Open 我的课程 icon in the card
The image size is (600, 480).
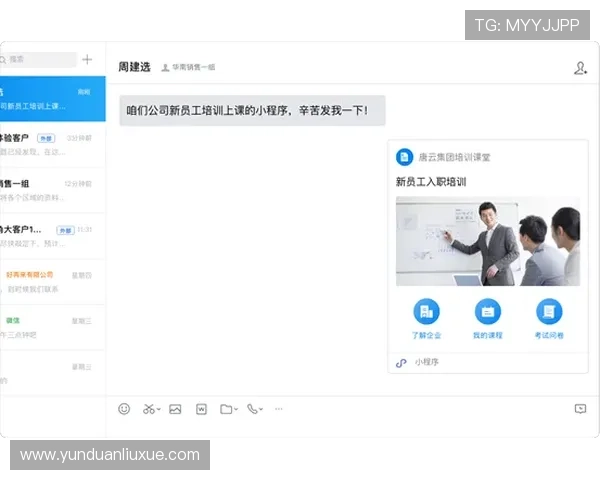coord(488,311)
